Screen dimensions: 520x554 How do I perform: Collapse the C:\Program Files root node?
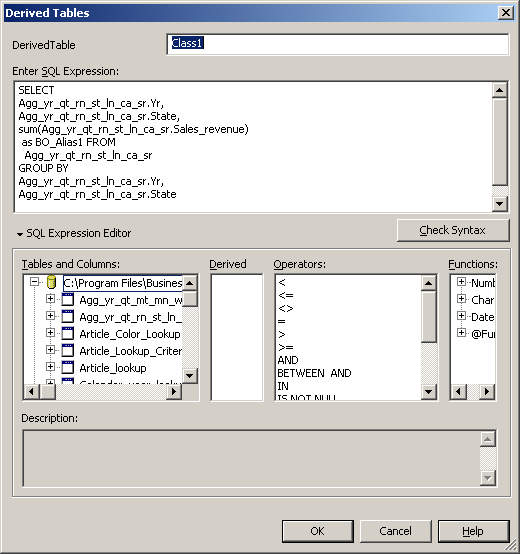tap(34, 282)
